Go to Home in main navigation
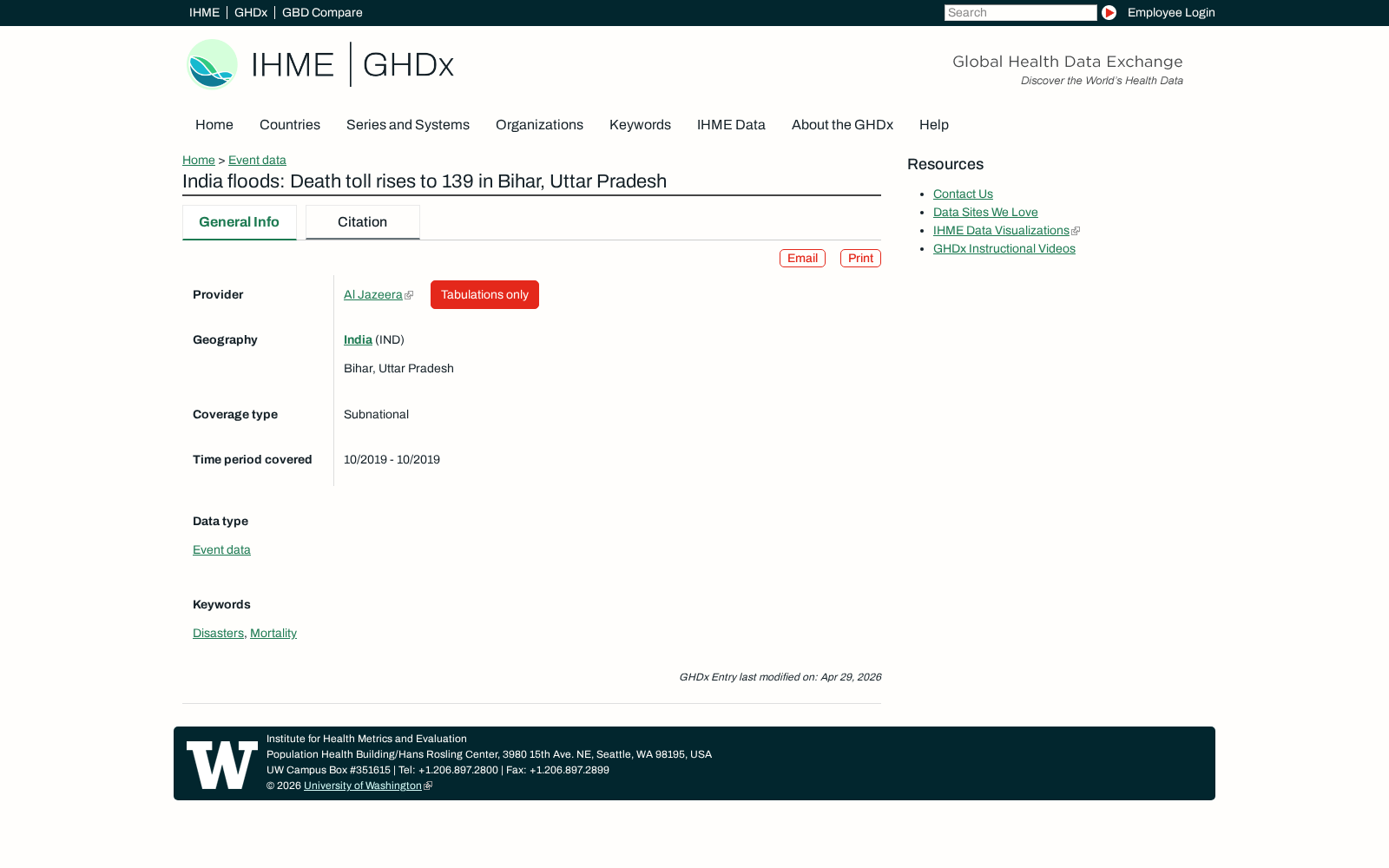 (214, 125)
